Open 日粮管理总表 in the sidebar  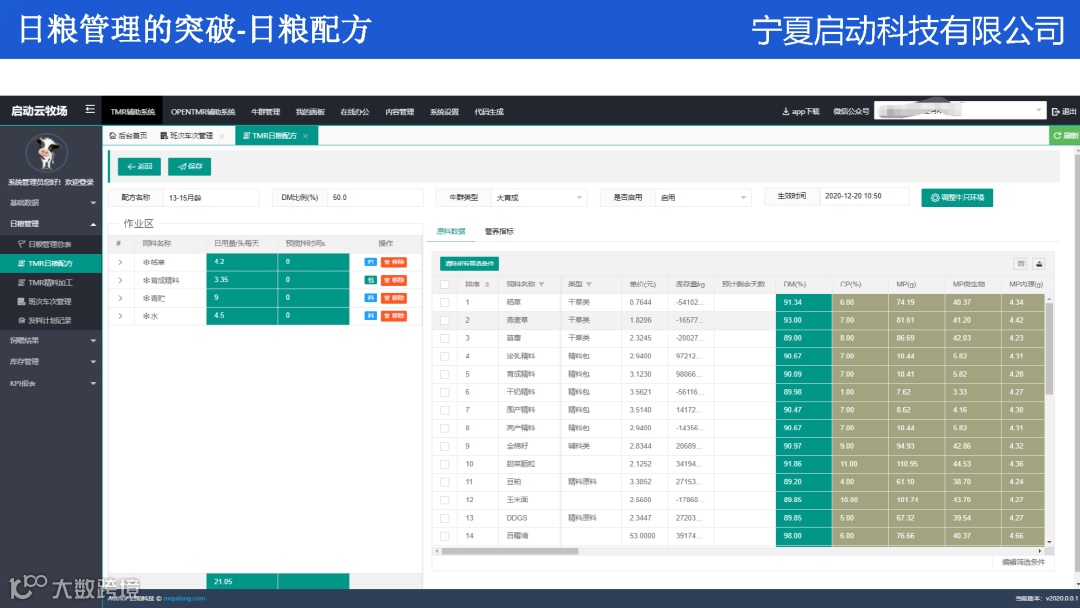point(51,244)
